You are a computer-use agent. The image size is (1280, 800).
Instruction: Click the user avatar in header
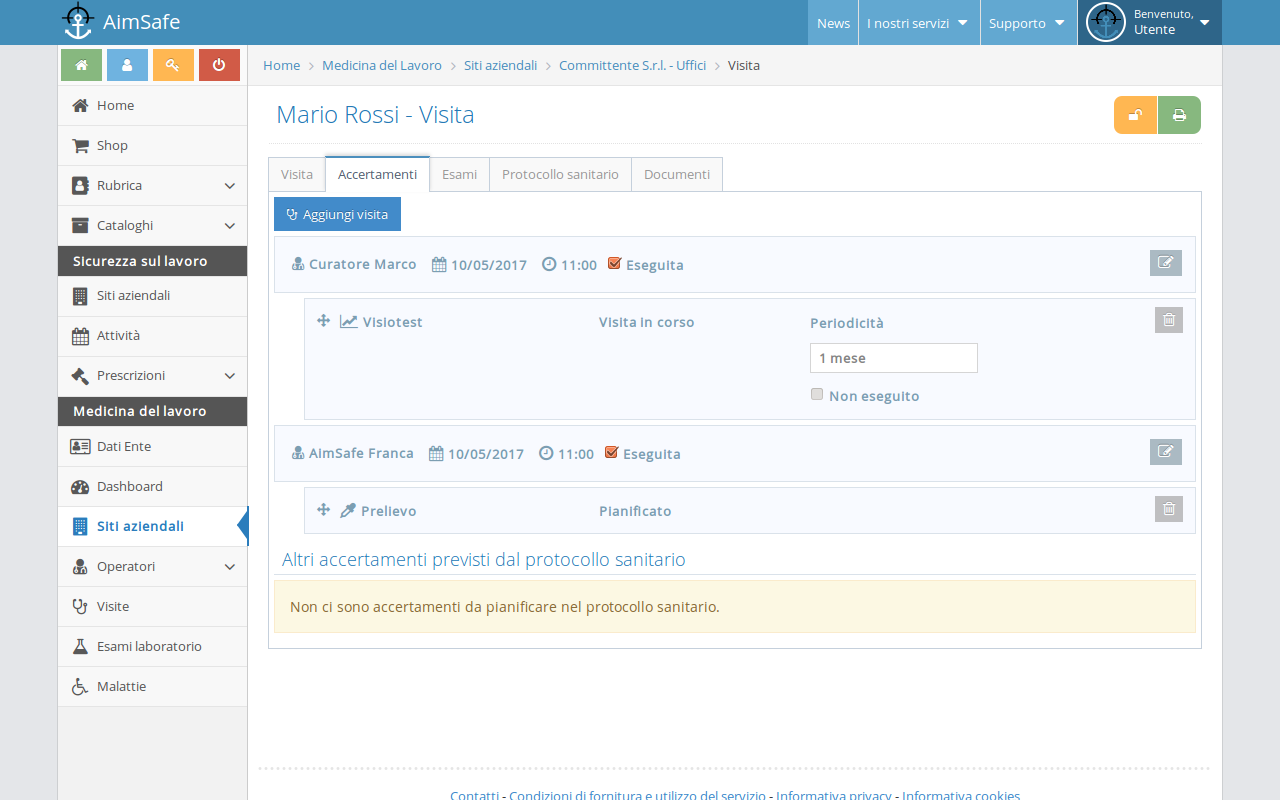pyautogui.click(x=1106, y=22)
